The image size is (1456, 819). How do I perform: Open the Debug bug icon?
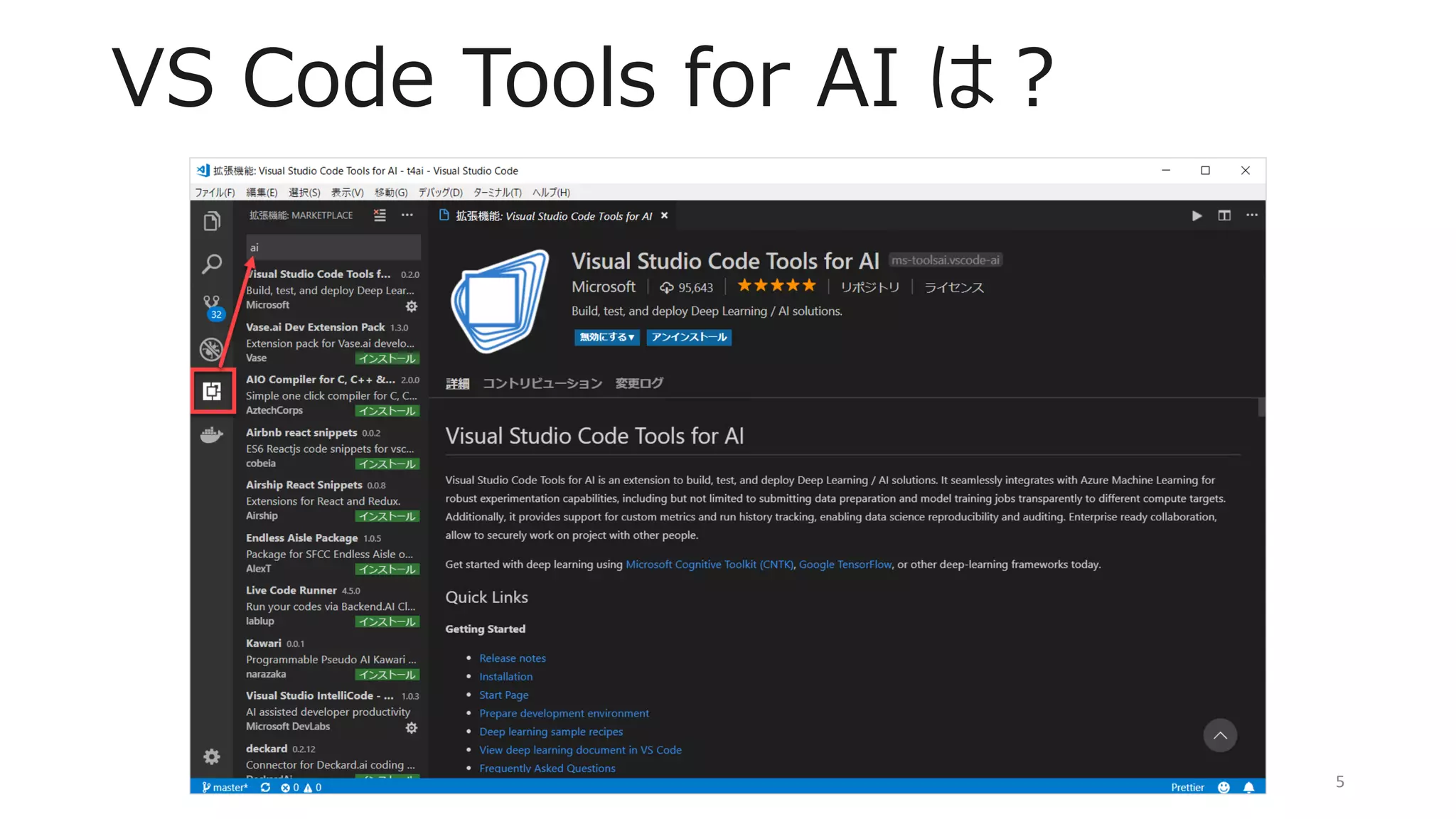(x=212, y=349)
